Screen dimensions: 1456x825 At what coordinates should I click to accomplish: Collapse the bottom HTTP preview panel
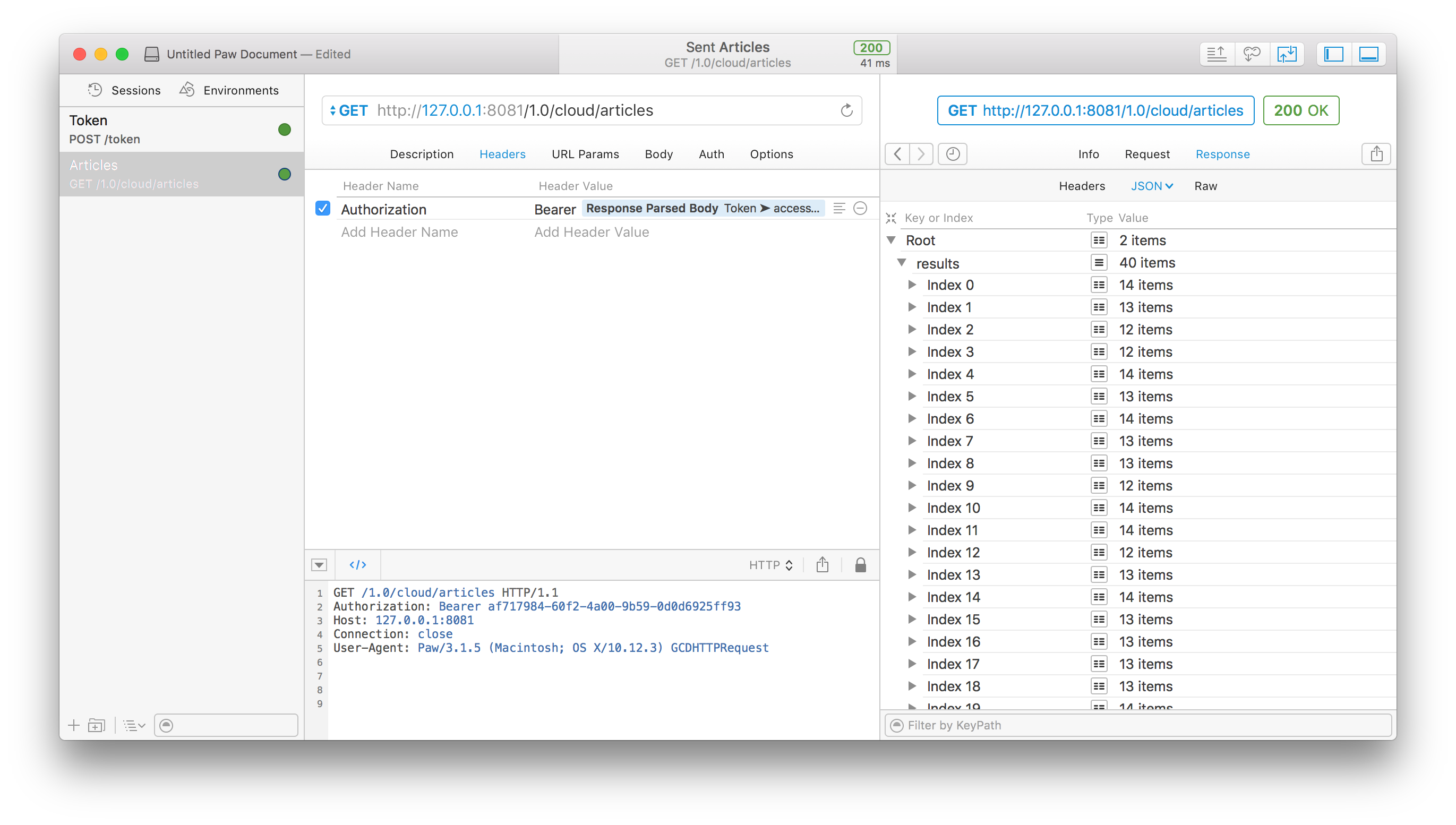[x=319, y=565]
